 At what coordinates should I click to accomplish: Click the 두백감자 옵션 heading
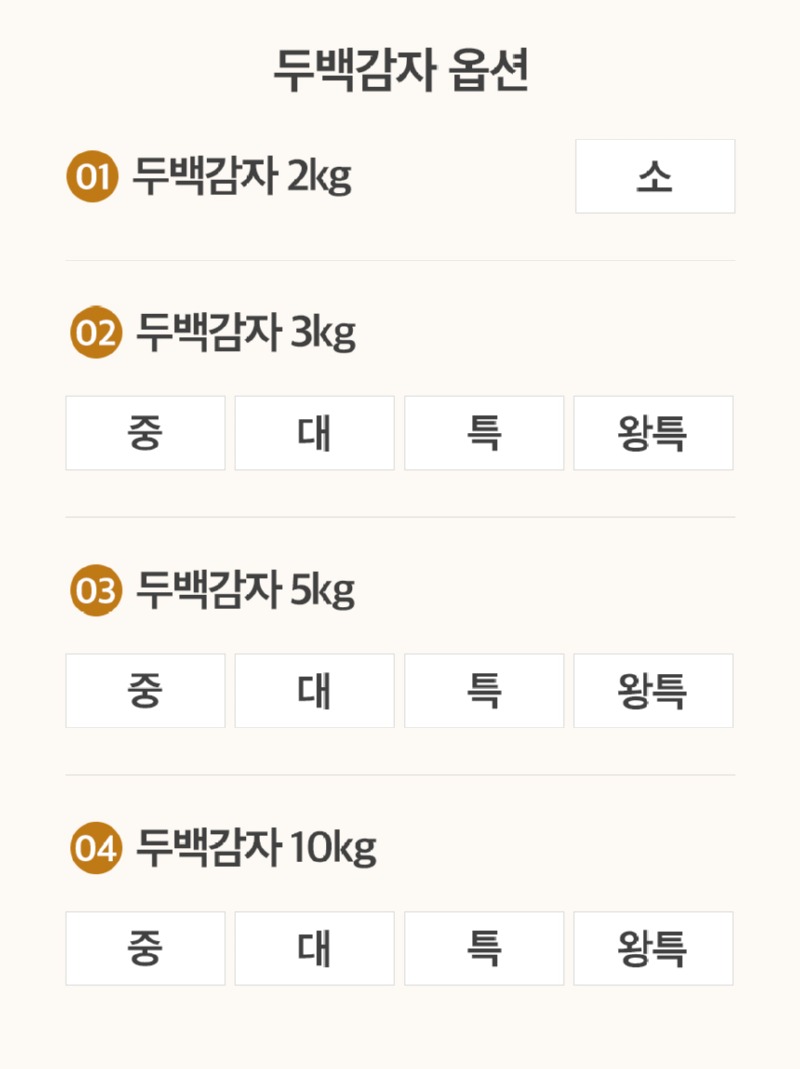[400, 72]
